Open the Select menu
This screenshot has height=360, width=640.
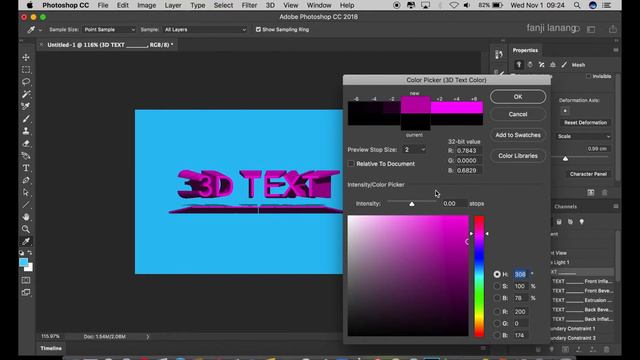pyautogui.click(x=223, y=5)
